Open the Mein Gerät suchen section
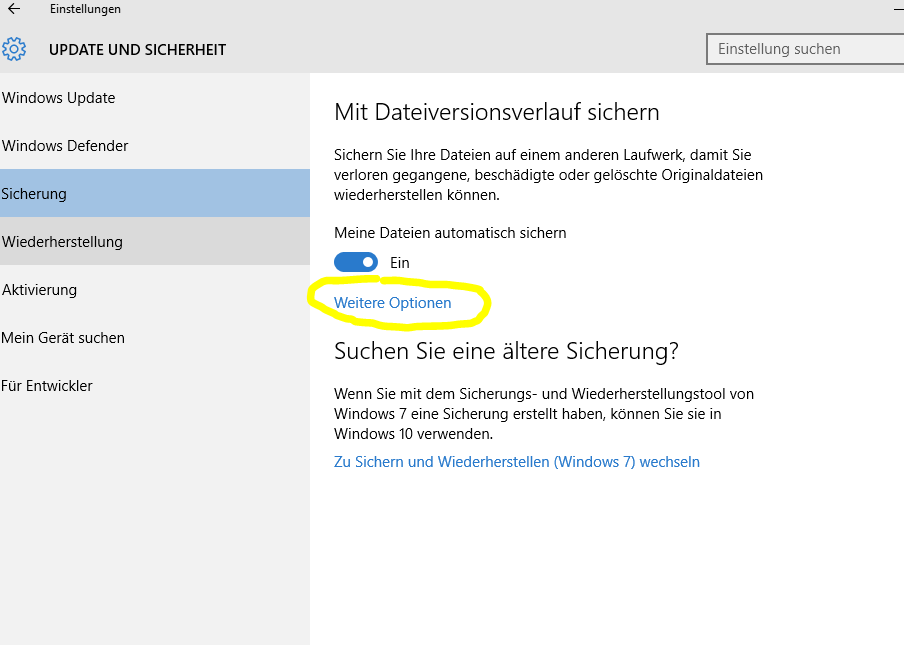 coord(155,337)
